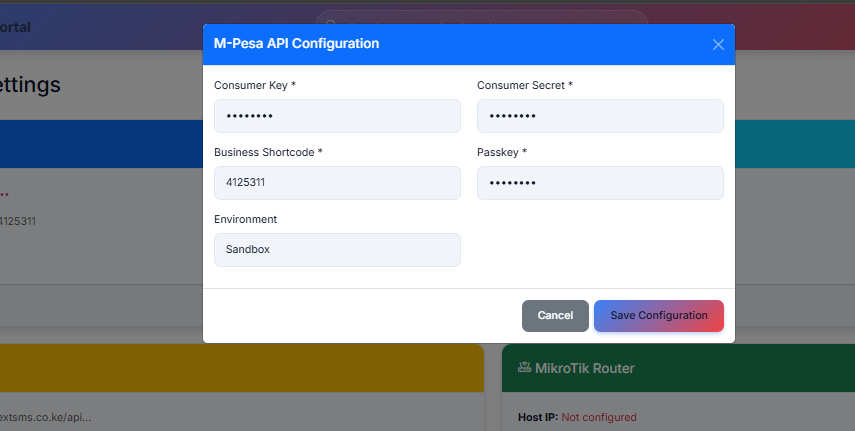Click the 'Consumer Secret *' label
Screen dimensions: 855x431
pos(525,85)
